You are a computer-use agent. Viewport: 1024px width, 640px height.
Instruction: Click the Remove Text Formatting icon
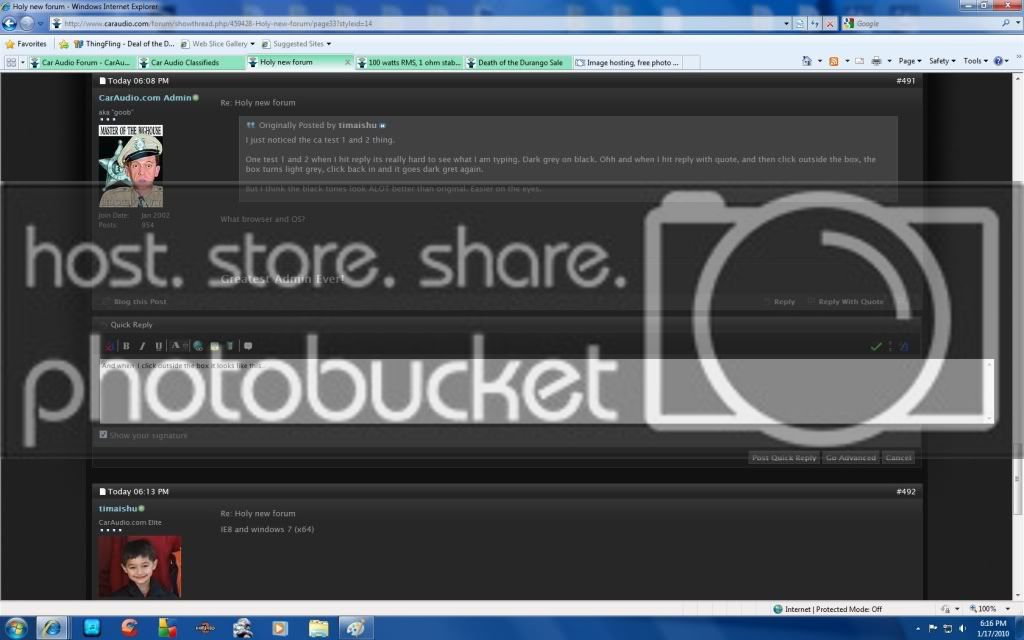pos(109,346)
